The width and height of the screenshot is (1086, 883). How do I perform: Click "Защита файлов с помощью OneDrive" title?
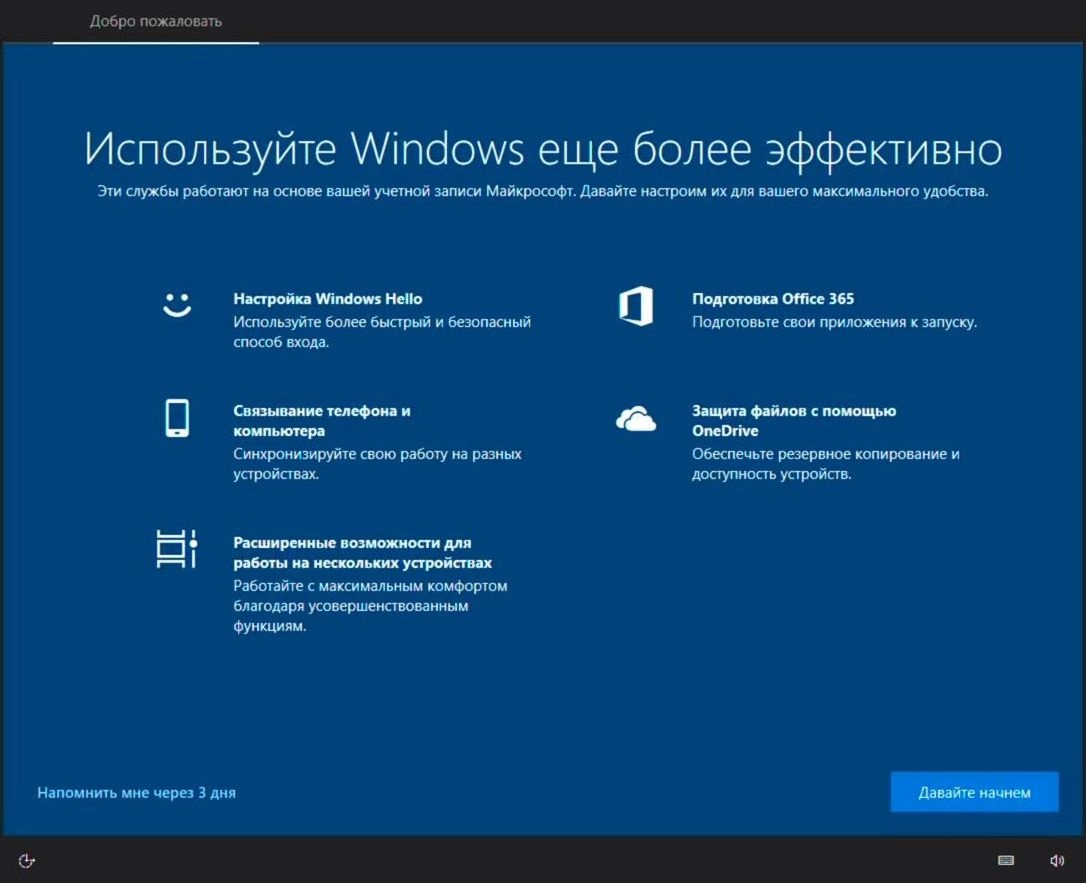tap(793, 421)
